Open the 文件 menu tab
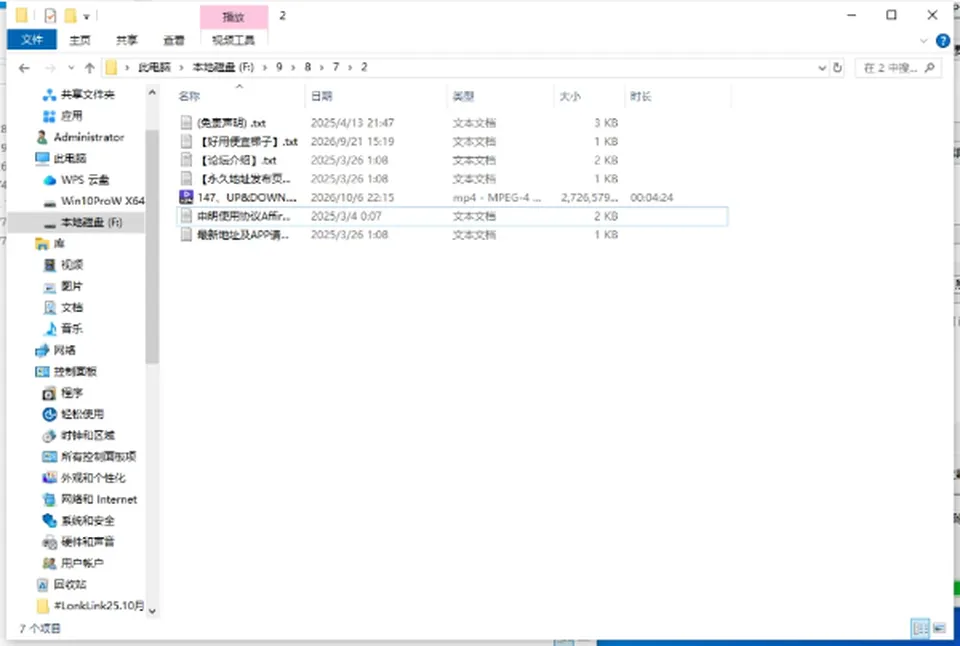960x646 pixels. point(32,40)
